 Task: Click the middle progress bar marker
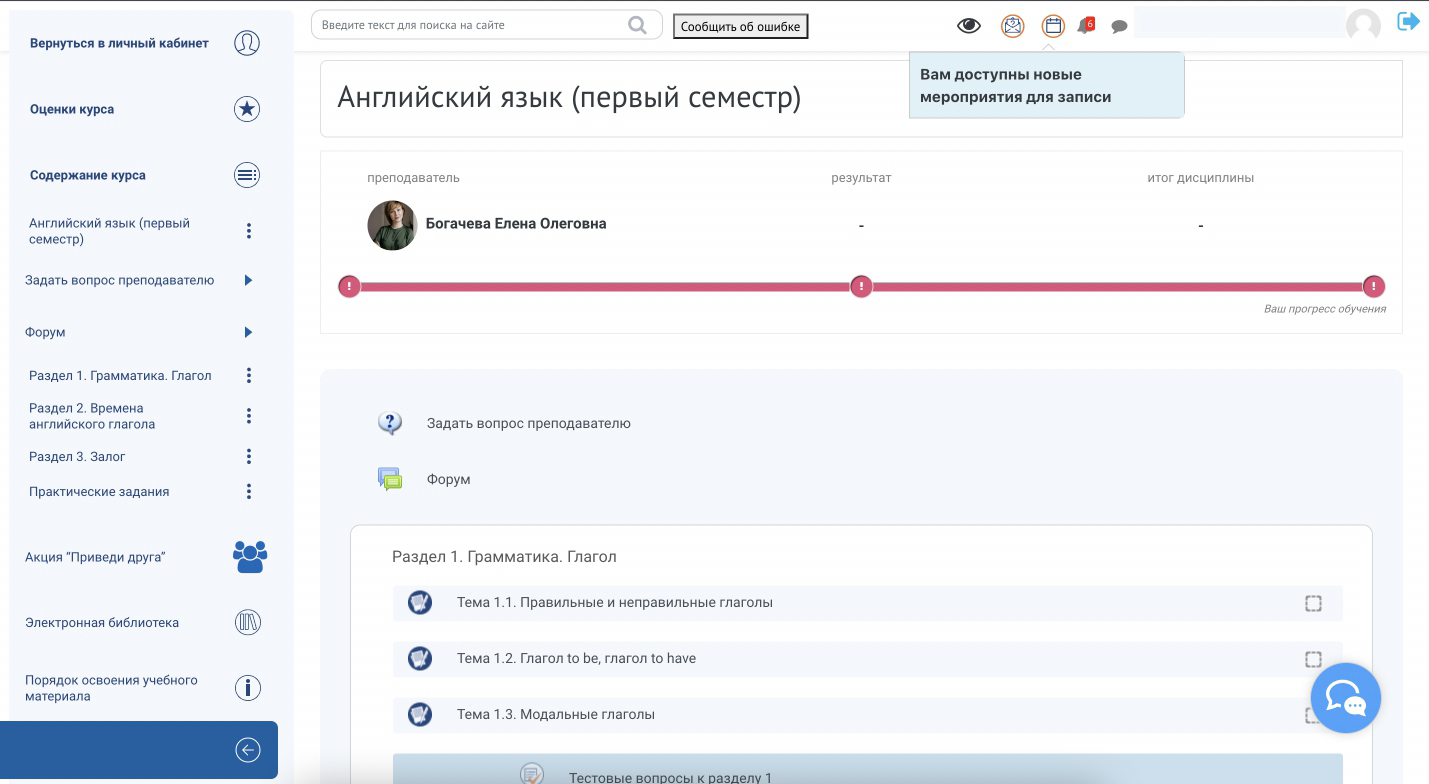[861, 287]
